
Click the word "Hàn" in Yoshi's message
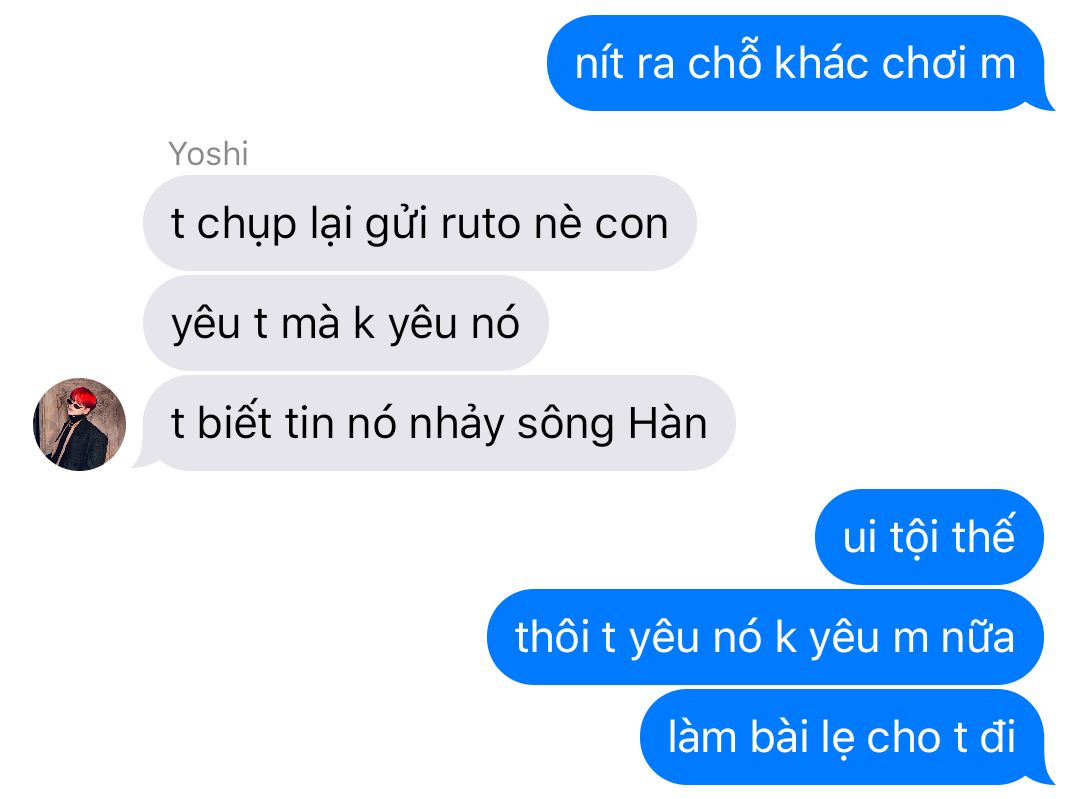click(667, 423)
